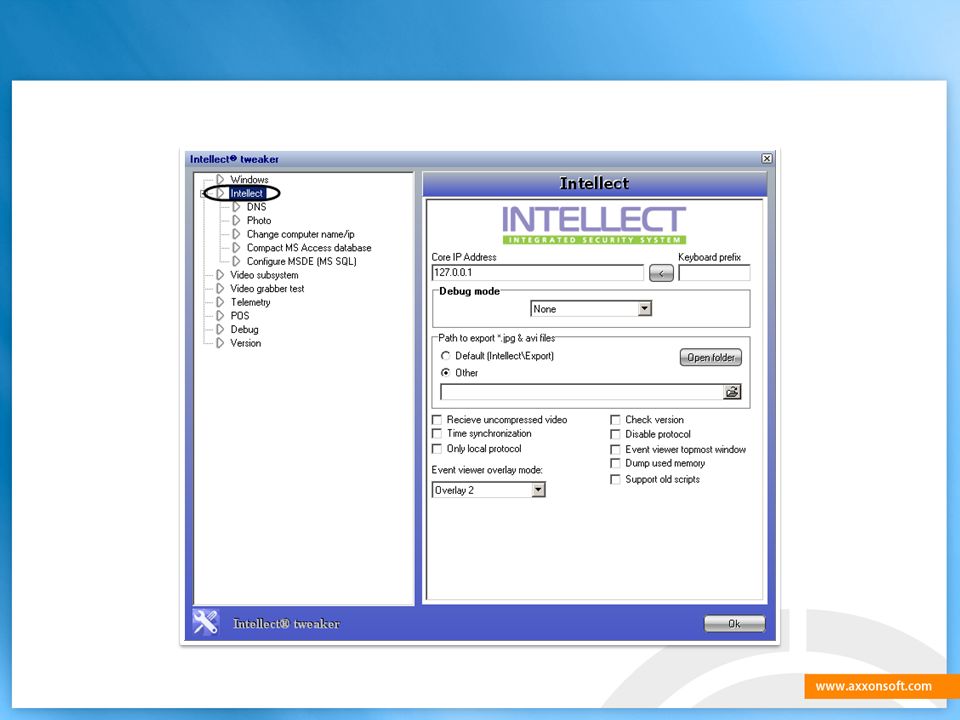Click the folder browse icon in export path
The height and width of the screenshot is (720, 960).
(732, 392)
